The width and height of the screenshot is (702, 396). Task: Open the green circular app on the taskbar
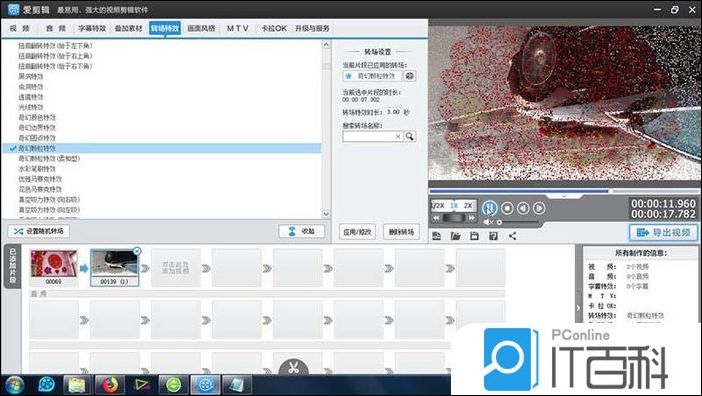[174, 385]
